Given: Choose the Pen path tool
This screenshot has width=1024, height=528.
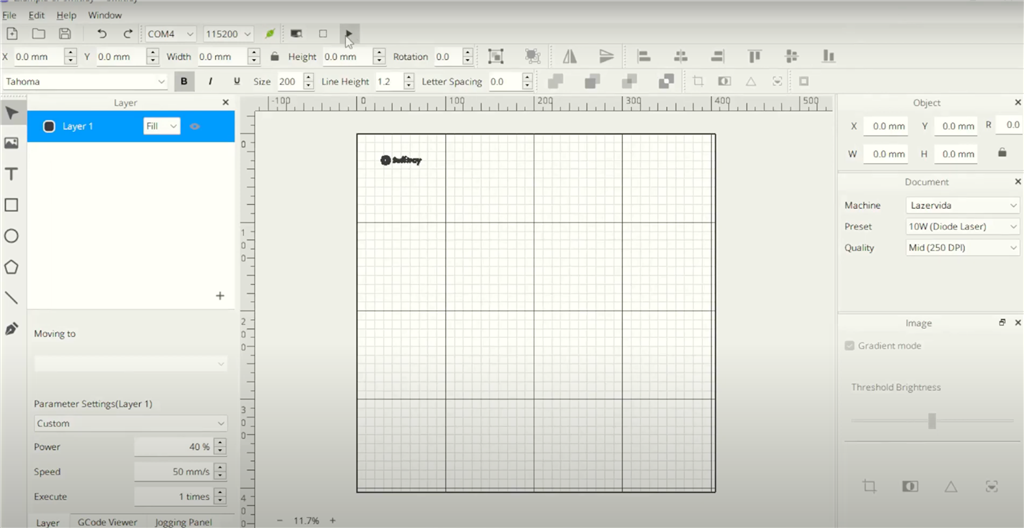Looking at the screenshot, I should [x=12, y=329].
